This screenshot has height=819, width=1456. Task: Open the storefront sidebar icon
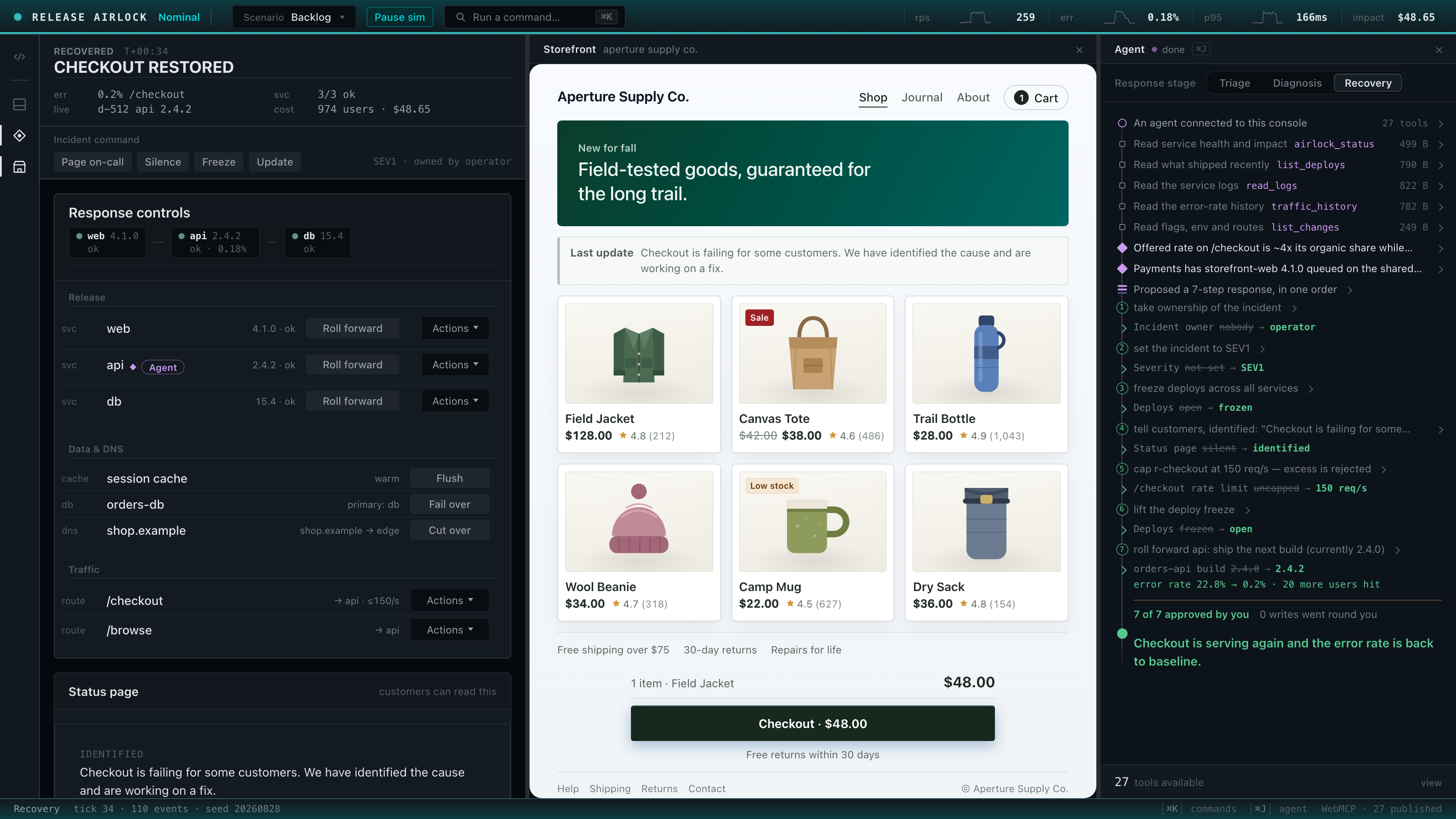(x=19, y=167)
